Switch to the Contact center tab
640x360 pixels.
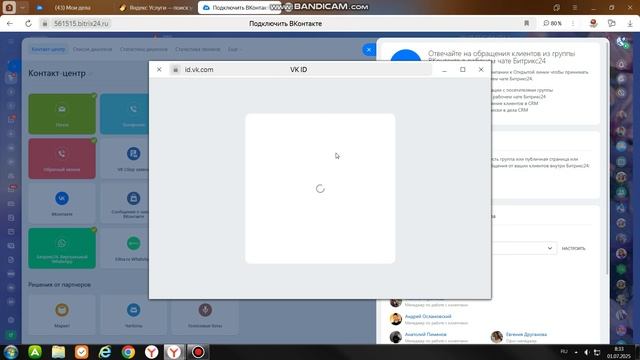coord(48,49)
